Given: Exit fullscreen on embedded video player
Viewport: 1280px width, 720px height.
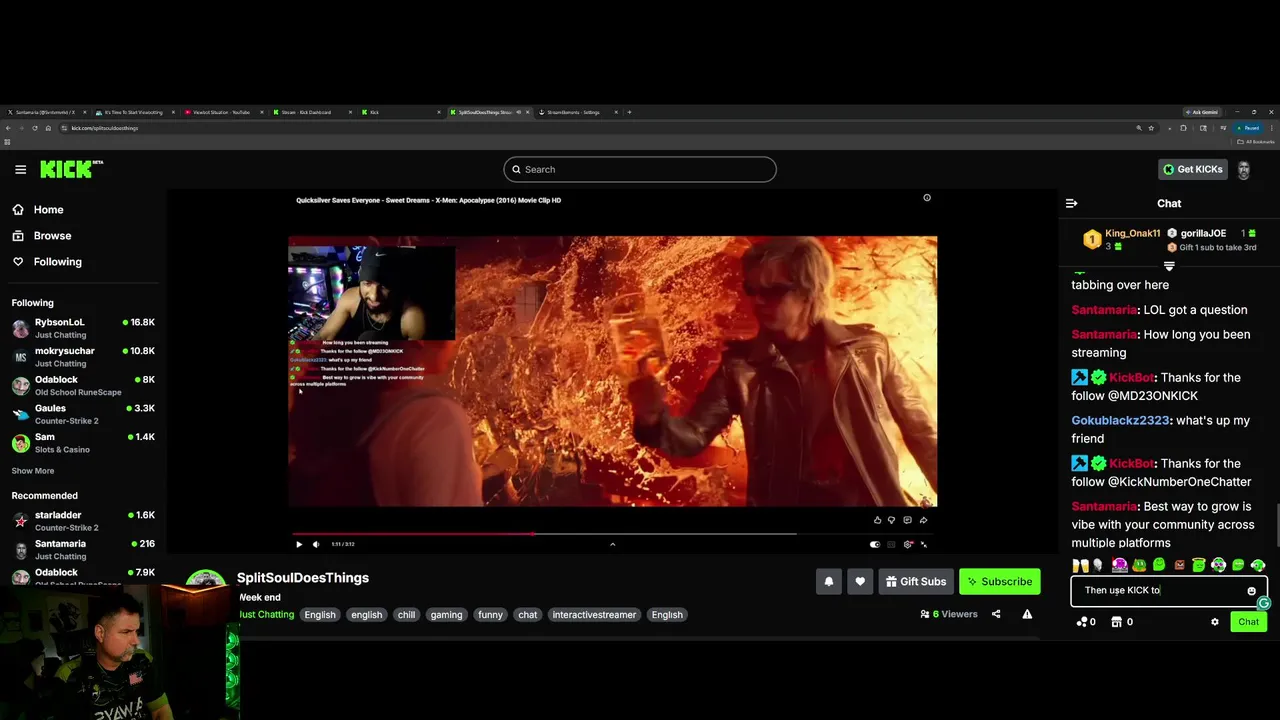Looking at the screenshot, I should pyautogui.click(x=924, y=545).
